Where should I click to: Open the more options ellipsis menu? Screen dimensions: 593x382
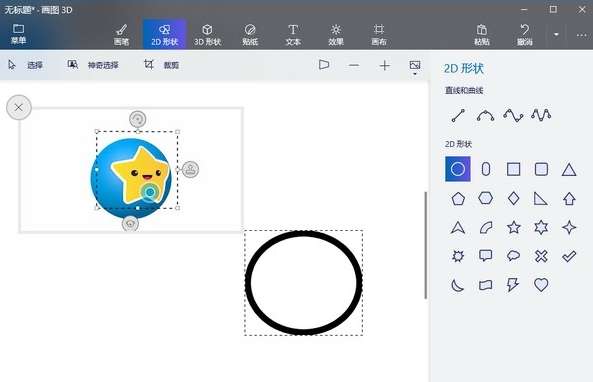pyautogui.click(x=581, y=35)
